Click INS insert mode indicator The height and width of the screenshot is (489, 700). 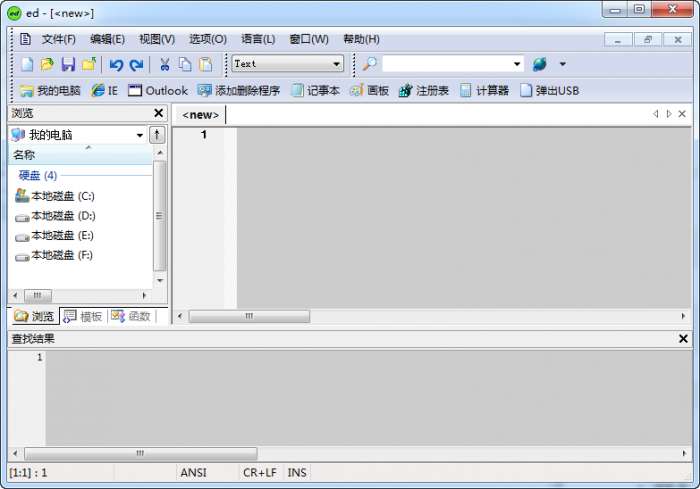pos(297,472)
